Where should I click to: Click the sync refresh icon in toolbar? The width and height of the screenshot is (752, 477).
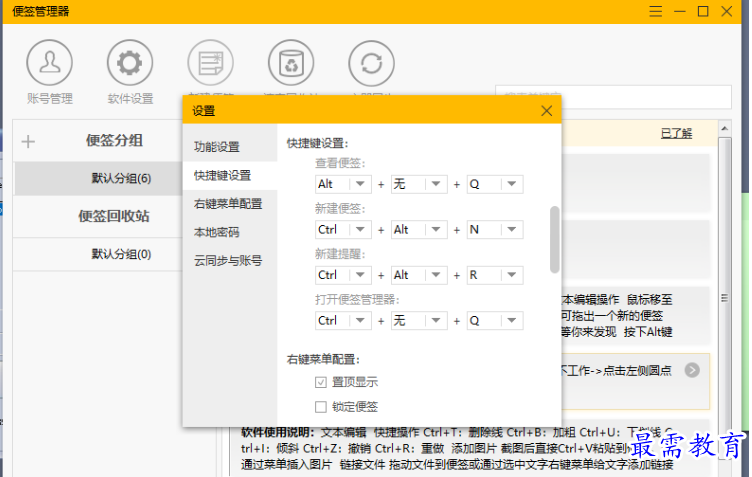[x=372, y=63]
